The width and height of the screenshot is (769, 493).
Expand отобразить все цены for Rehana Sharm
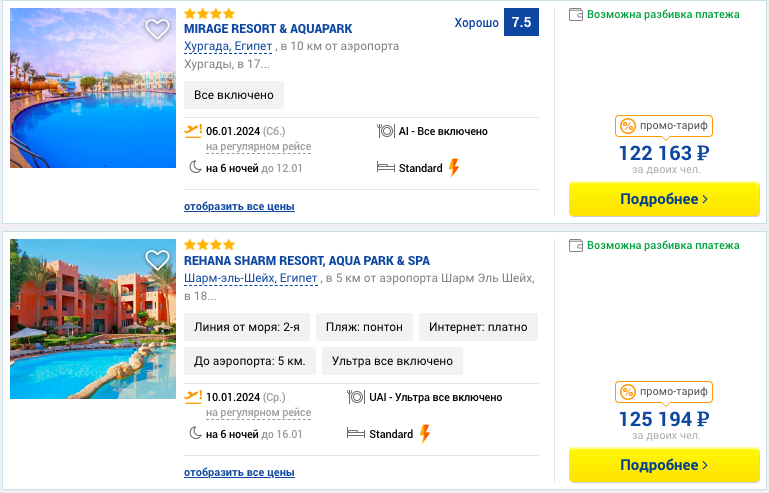[x=239, y=472]
